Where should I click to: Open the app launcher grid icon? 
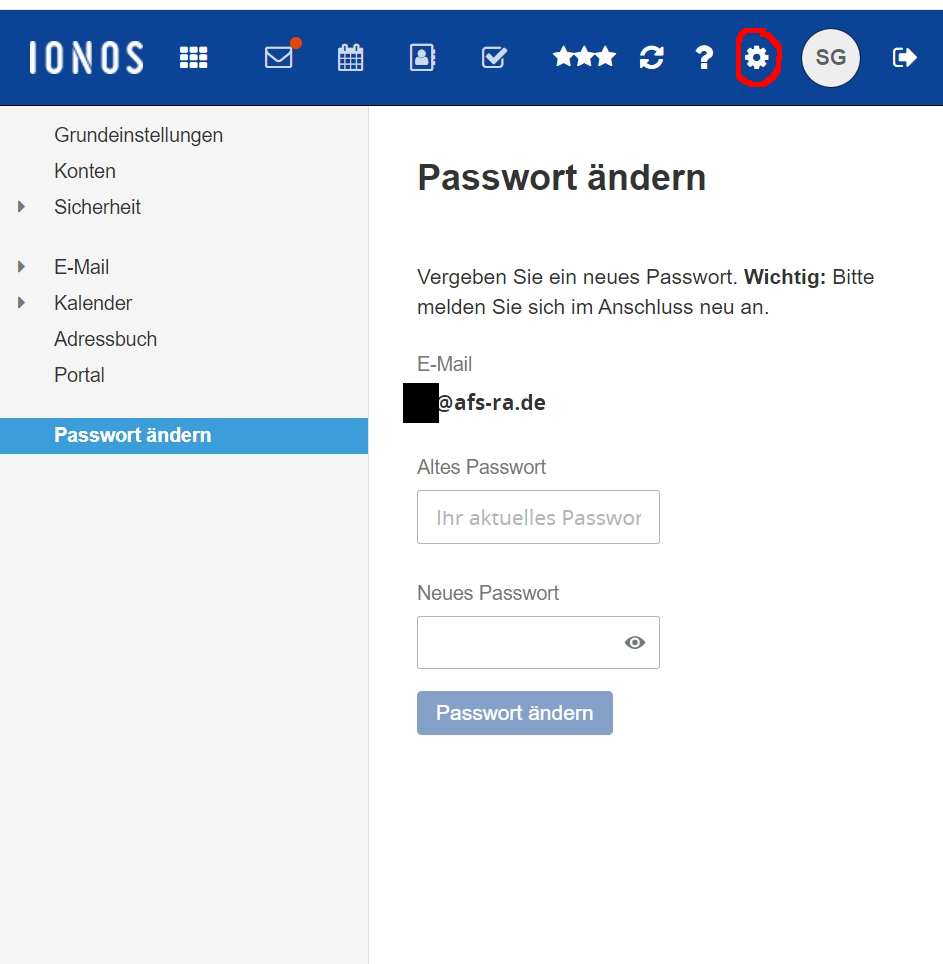coord(194,57)
